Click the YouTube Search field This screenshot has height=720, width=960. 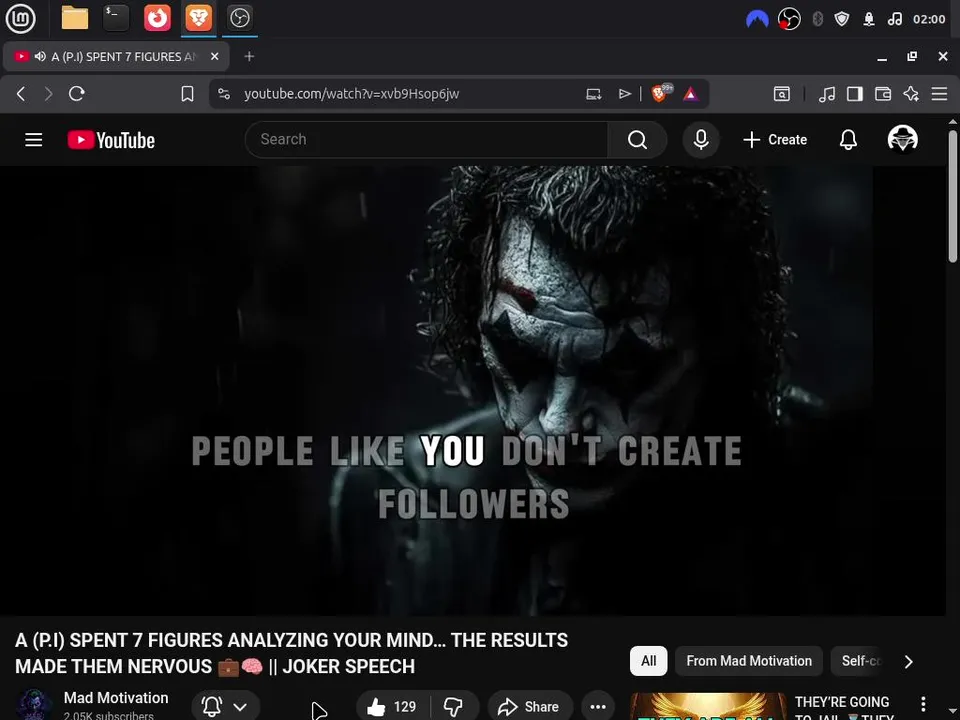click(x=426, y=140)
